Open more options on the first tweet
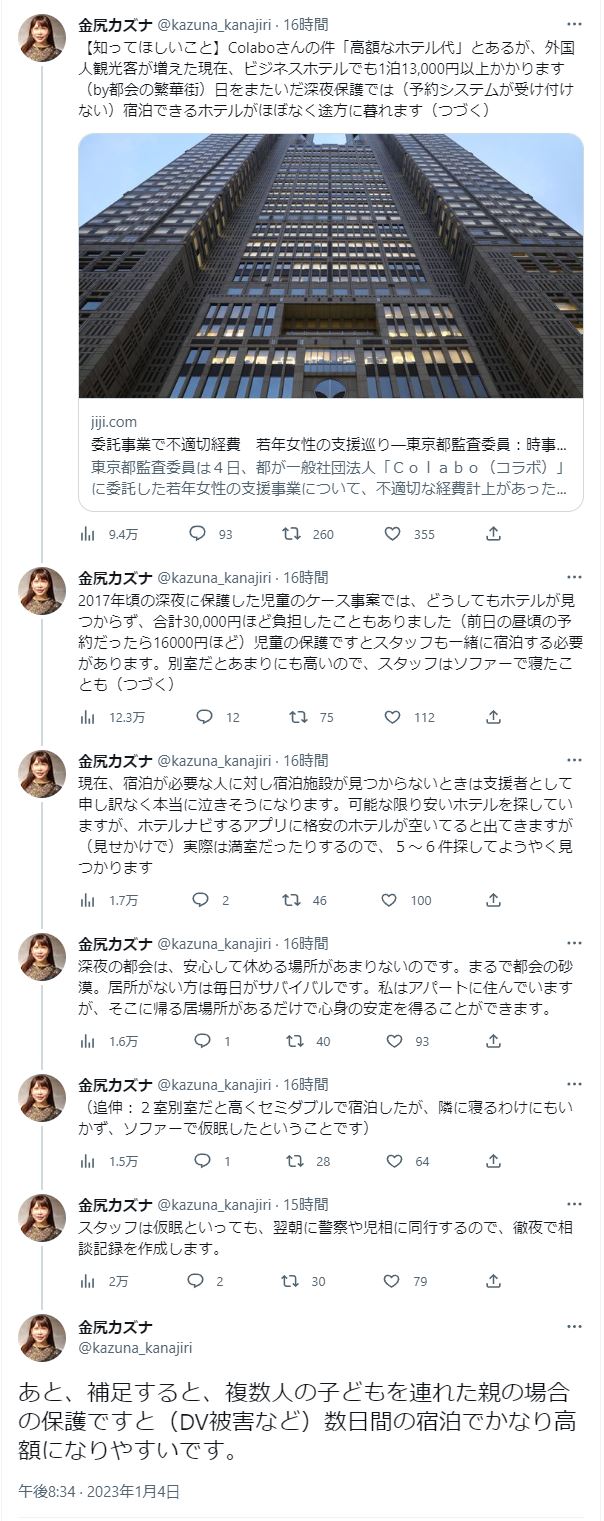604x1521 pixels. click(x=574, y=24)
